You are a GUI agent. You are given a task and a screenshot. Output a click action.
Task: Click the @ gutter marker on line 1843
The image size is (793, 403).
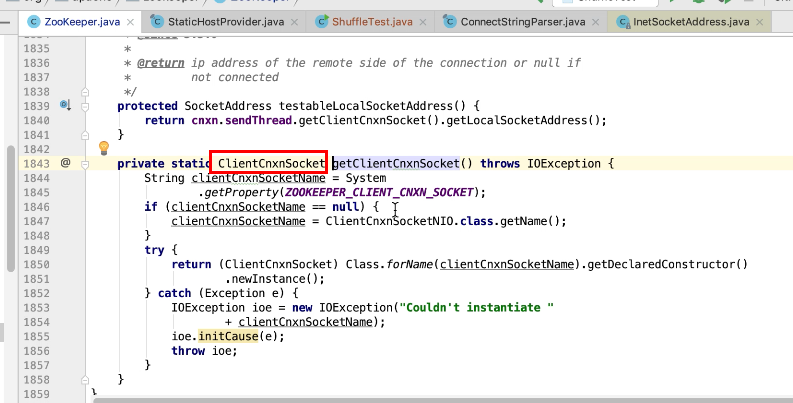65,163
